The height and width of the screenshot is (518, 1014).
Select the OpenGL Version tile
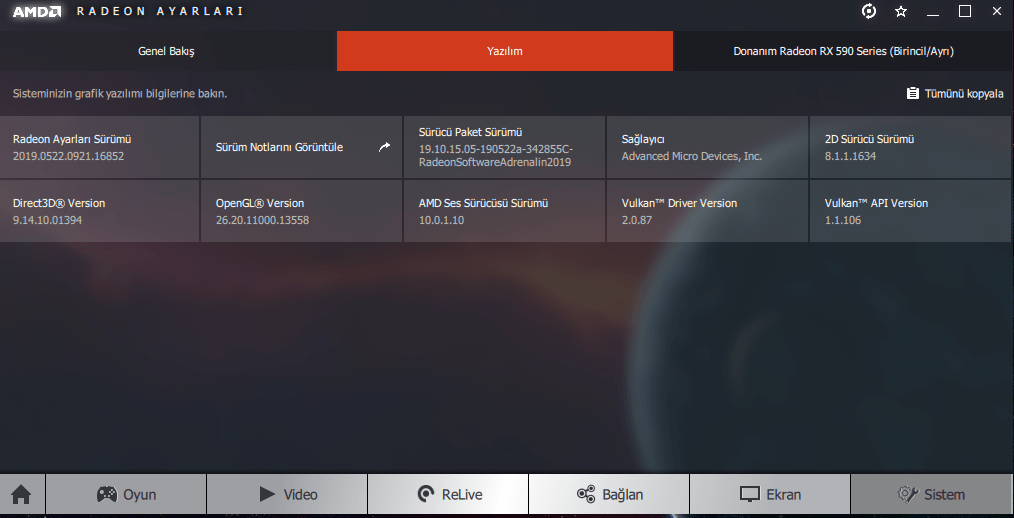[302, 211]
